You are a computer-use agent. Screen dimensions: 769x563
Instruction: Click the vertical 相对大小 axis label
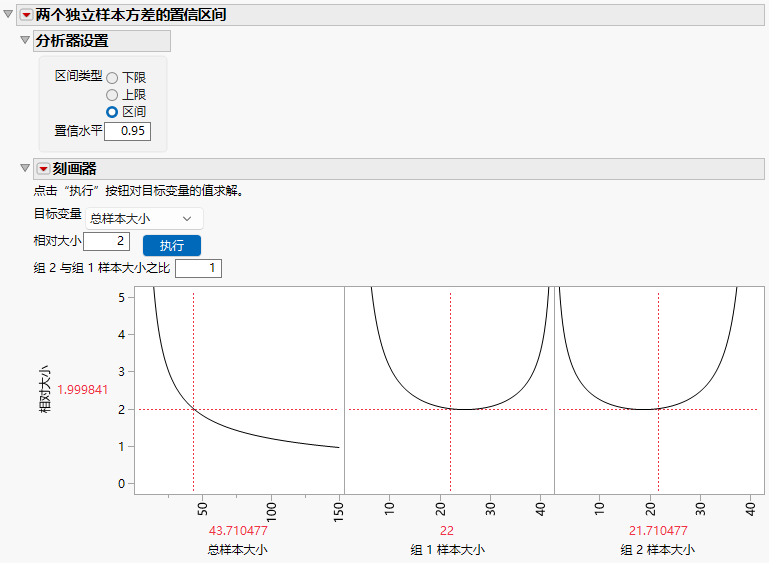click(45, 389)
